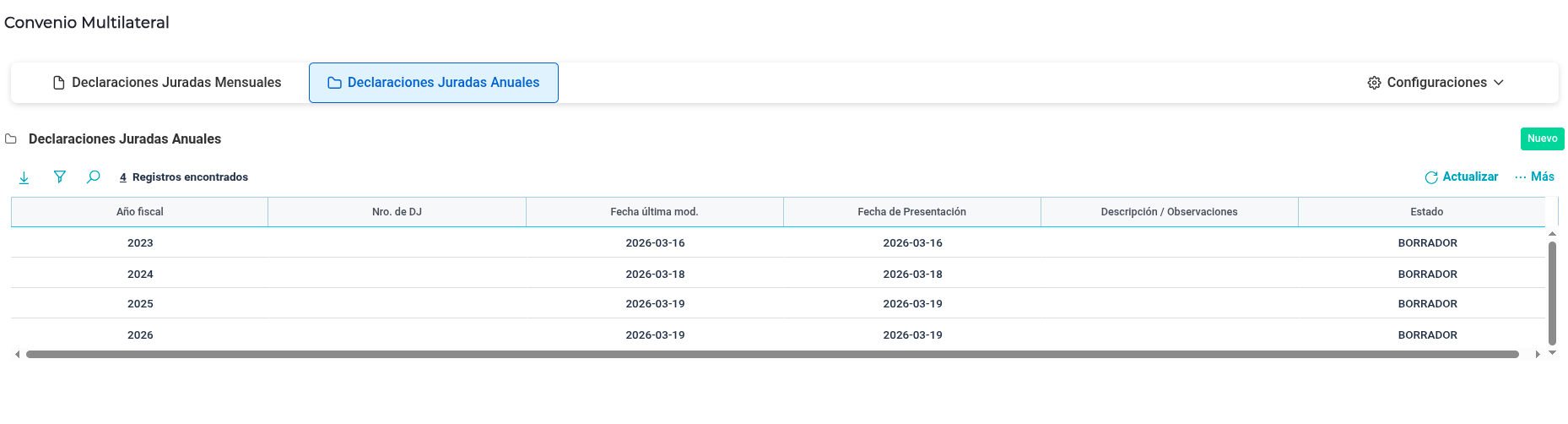Open the filter funnel icon
The height and width of the screenshot is (424, 1568).
coord(59,177)
